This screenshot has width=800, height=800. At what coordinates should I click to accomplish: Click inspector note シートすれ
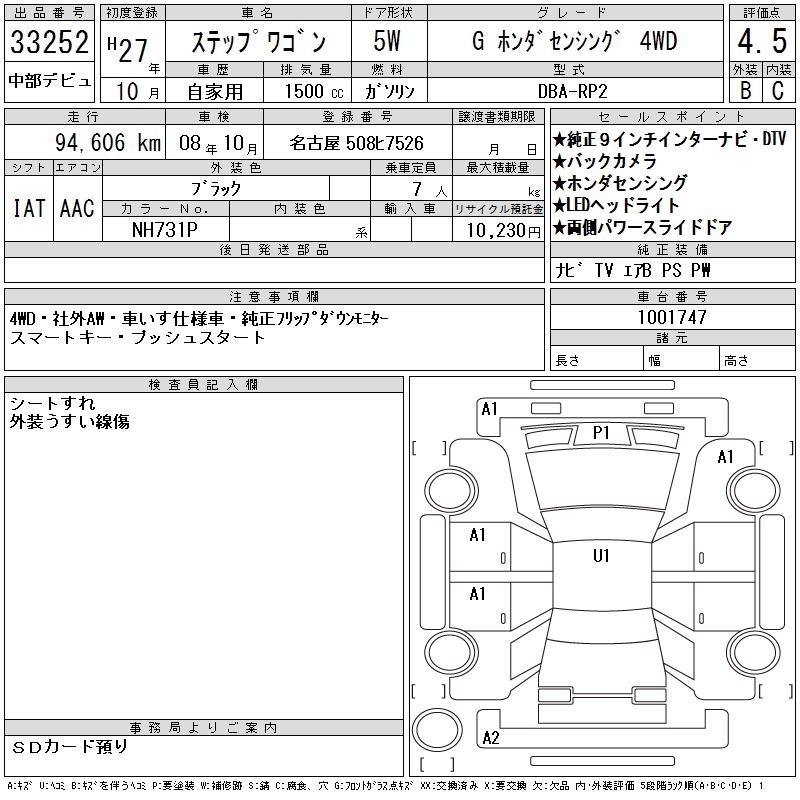click(53, 404)
